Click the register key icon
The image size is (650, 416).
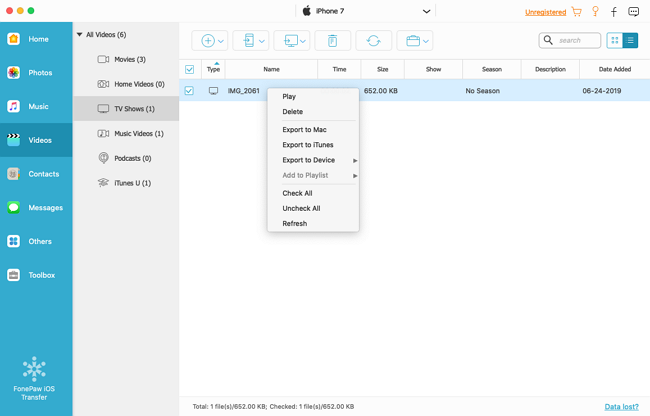(595, 11)
